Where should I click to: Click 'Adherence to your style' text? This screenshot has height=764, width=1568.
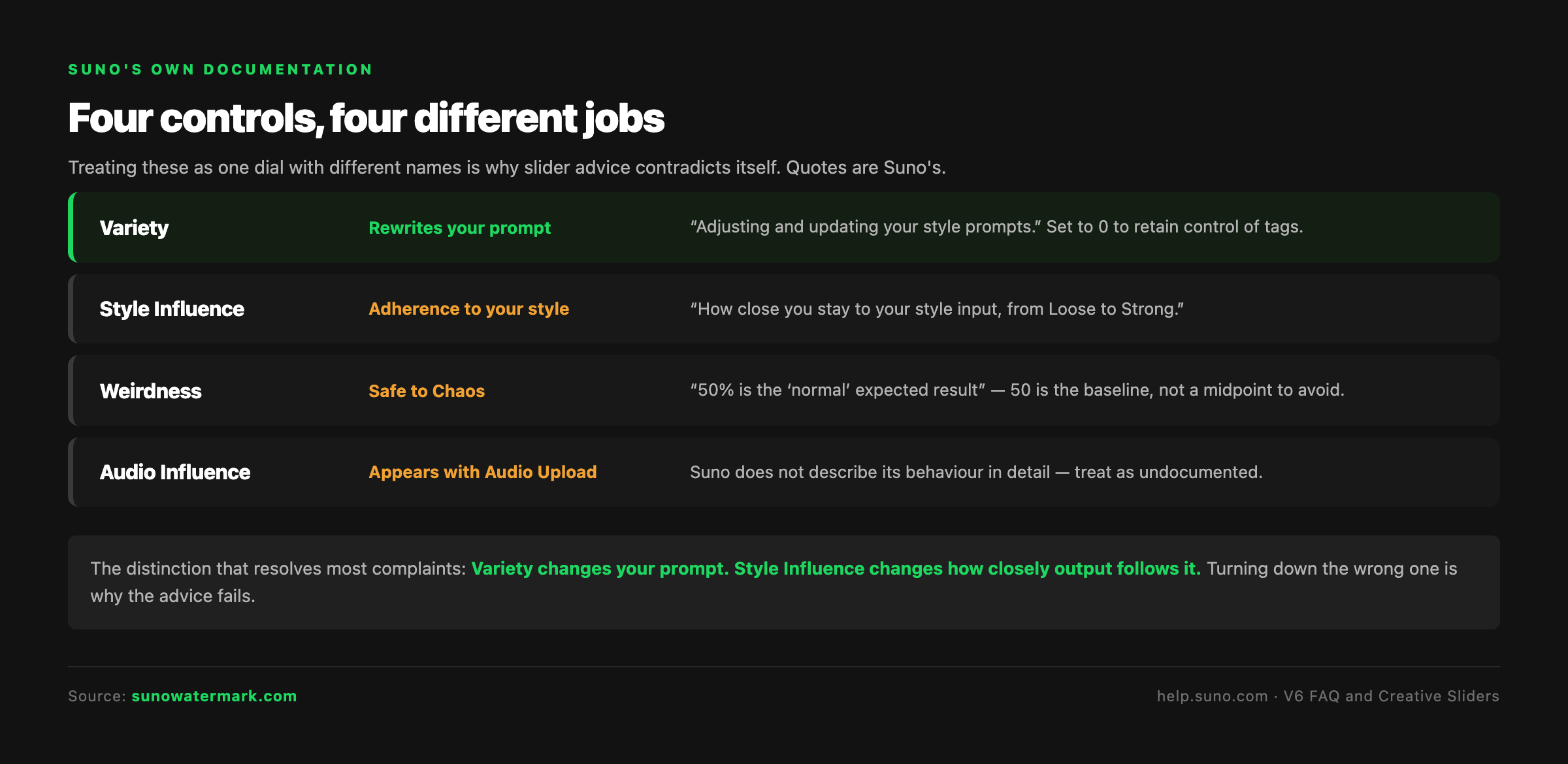point(469,309)
